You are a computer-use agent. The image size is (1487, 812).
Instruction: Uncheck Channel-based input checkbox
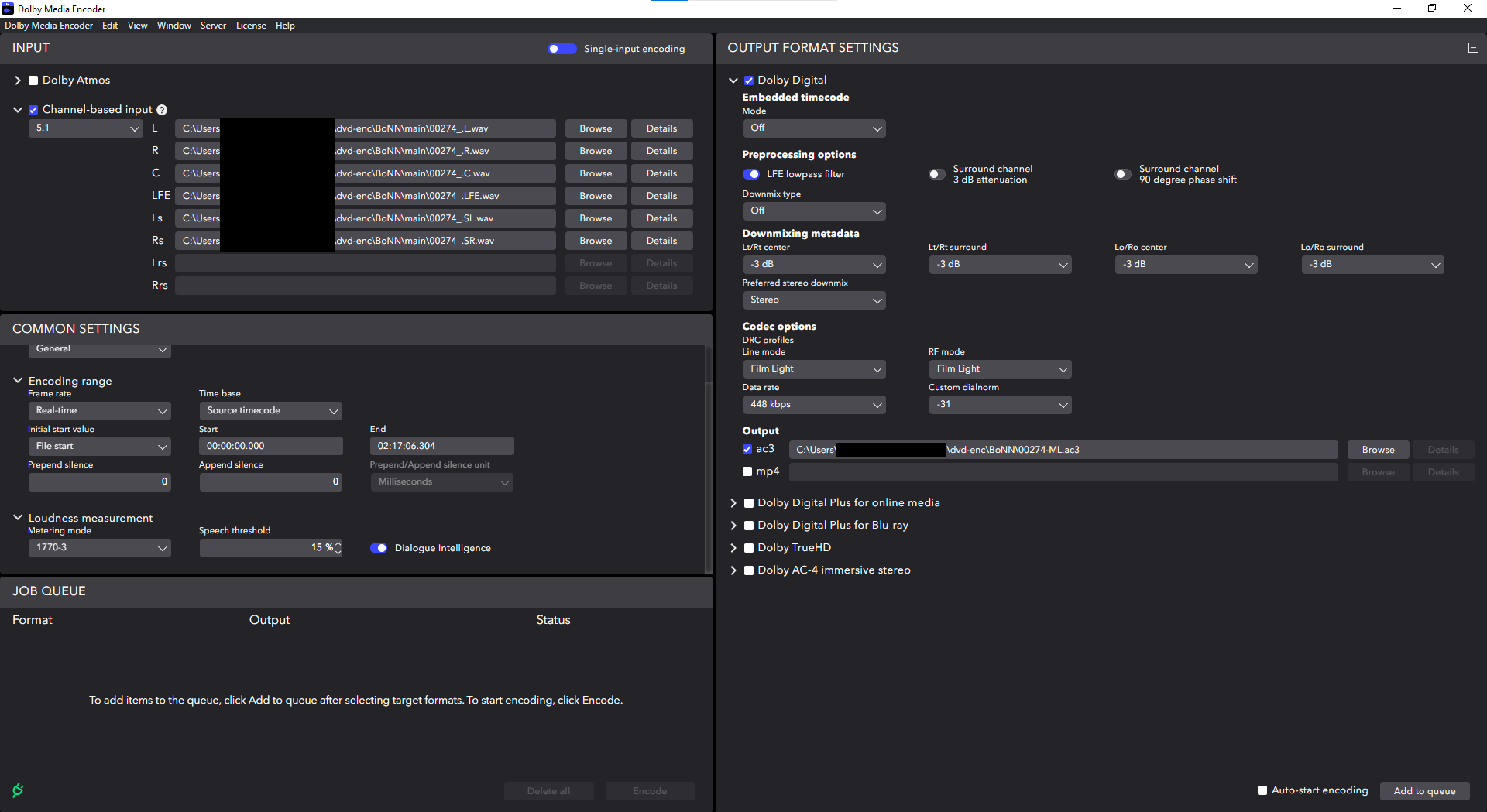point(33,110)
